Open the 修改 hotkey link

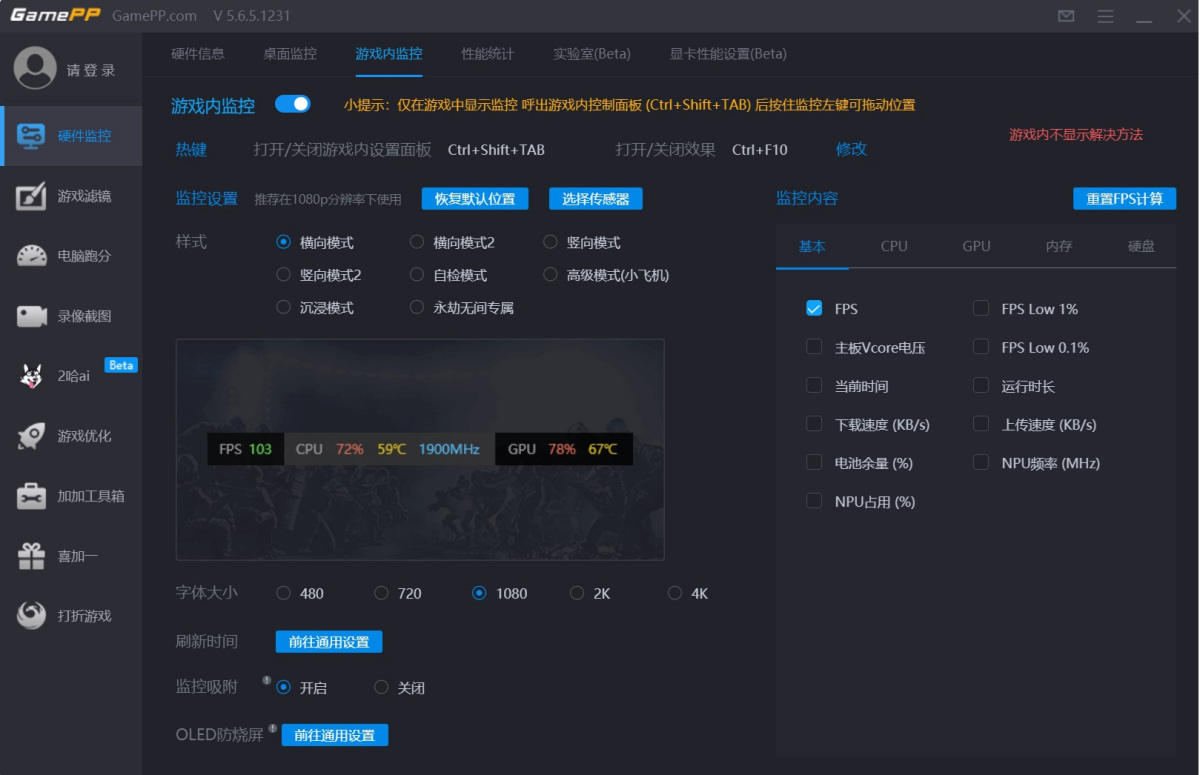click(x=851, y=148)
